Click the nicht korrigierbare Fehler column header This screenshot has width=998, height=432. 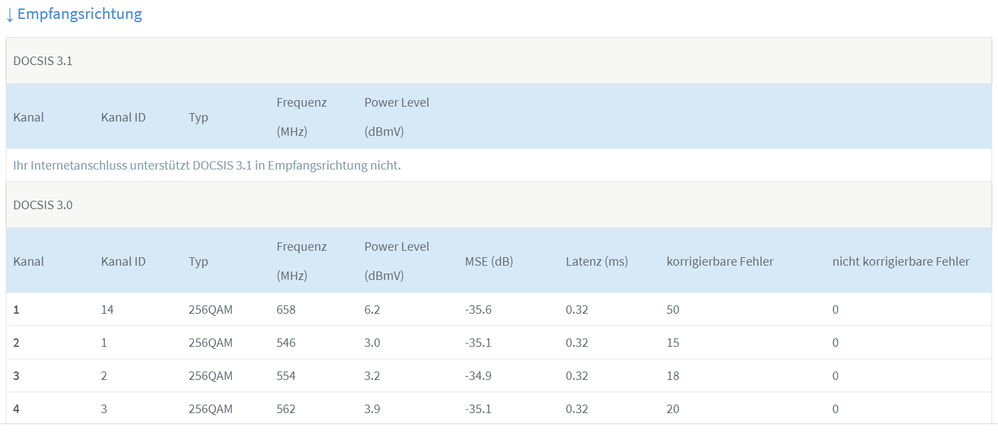click(900, 262)
